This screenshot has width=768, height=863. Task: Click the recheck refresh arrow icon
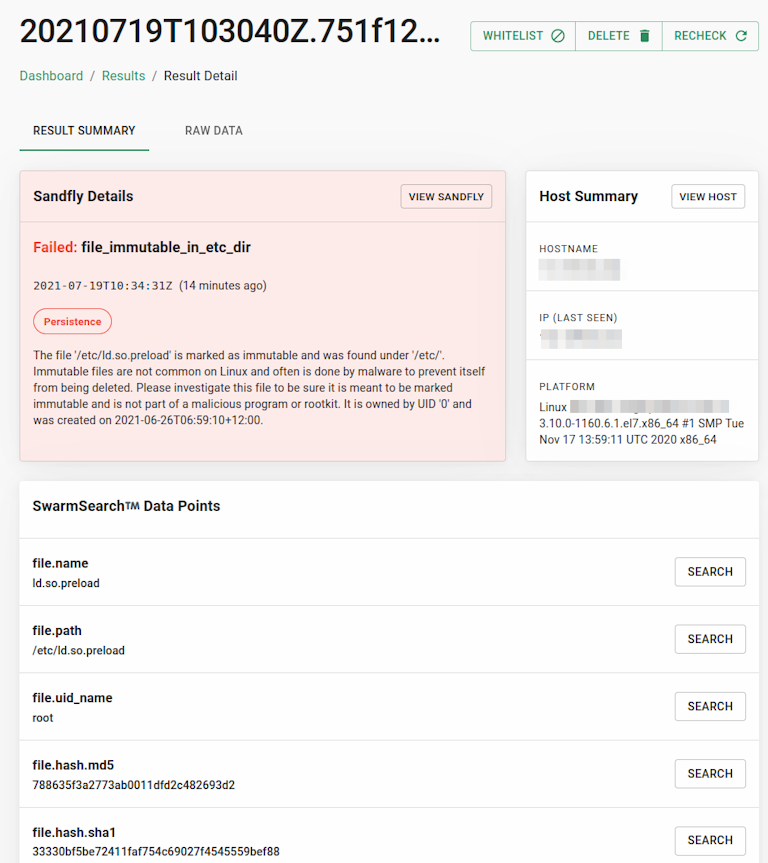point(741,36)
